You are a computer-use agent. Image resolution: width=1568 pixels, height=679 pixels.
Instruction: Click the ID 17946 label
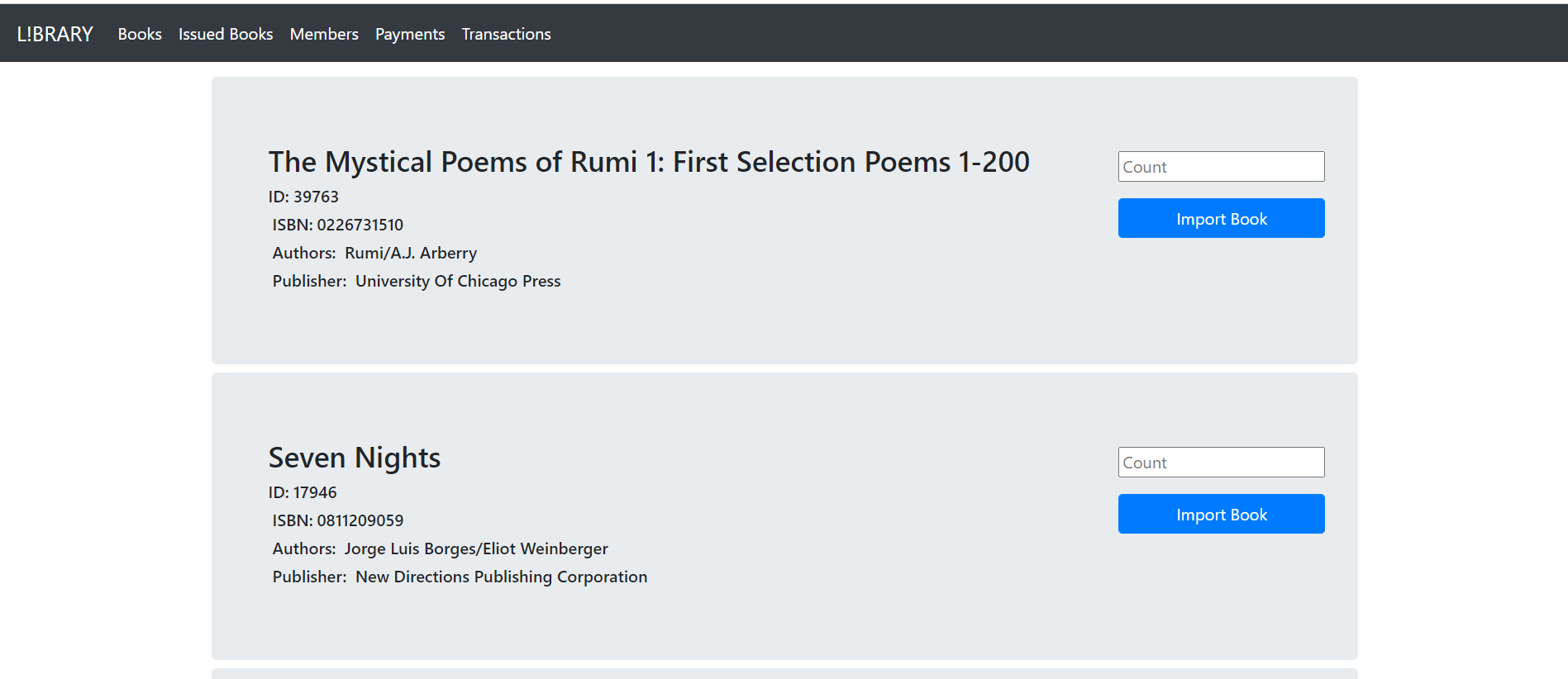(x=303, y=492)
